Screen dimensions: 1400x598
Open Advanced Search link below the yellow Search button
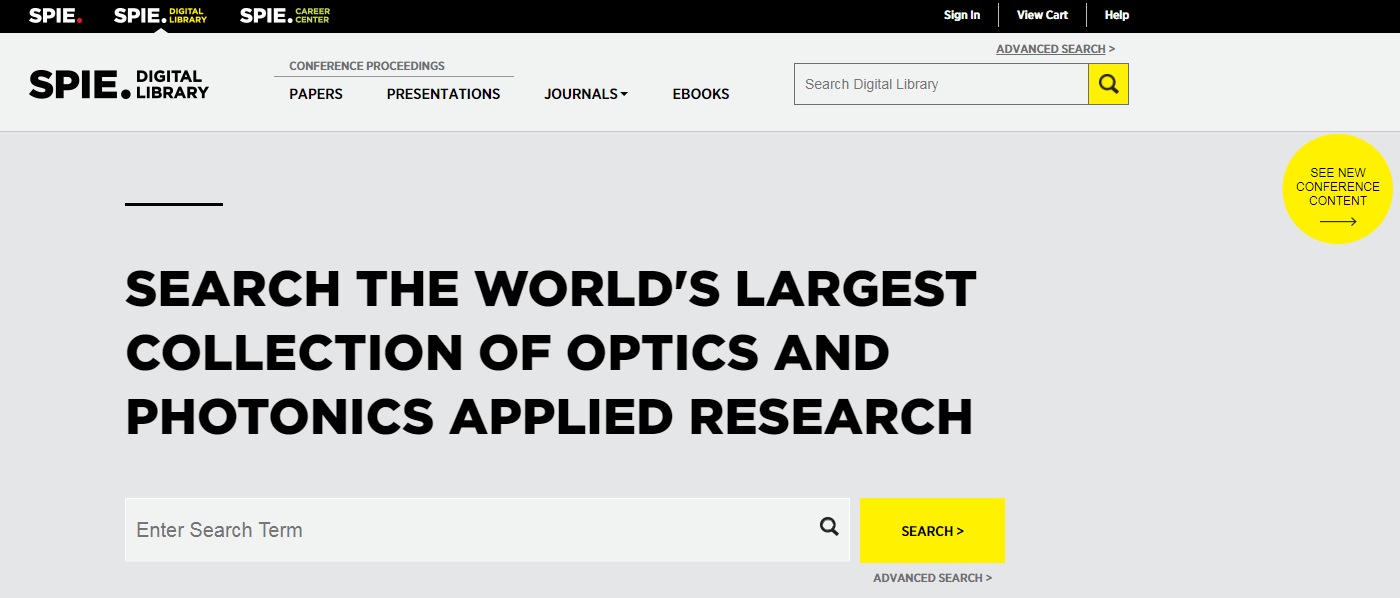tap(932, 578)
